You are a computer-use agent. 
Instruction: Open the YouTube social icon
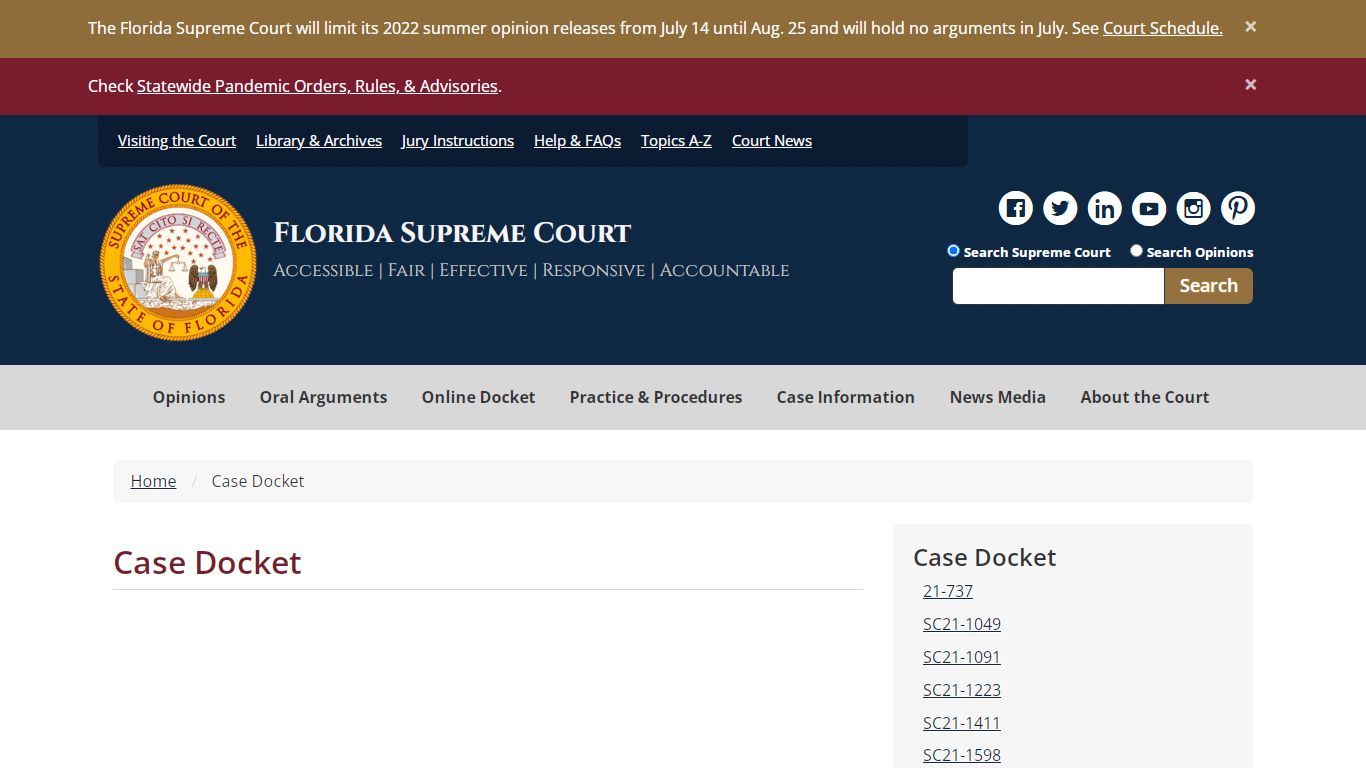pyautogui.click(x=1149, y=208)
